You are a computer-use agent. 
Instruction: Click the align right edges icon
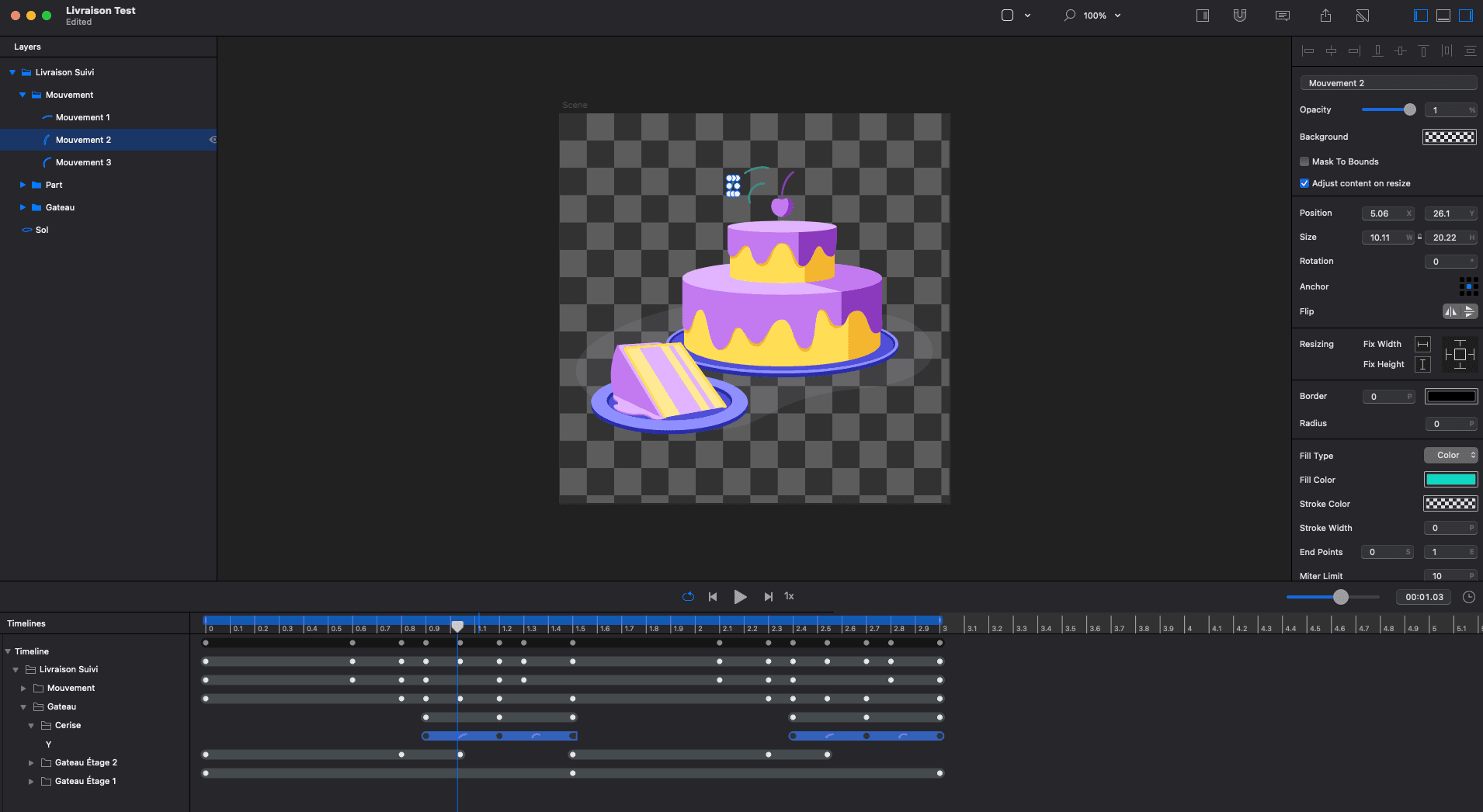[x=1354, y=50]
